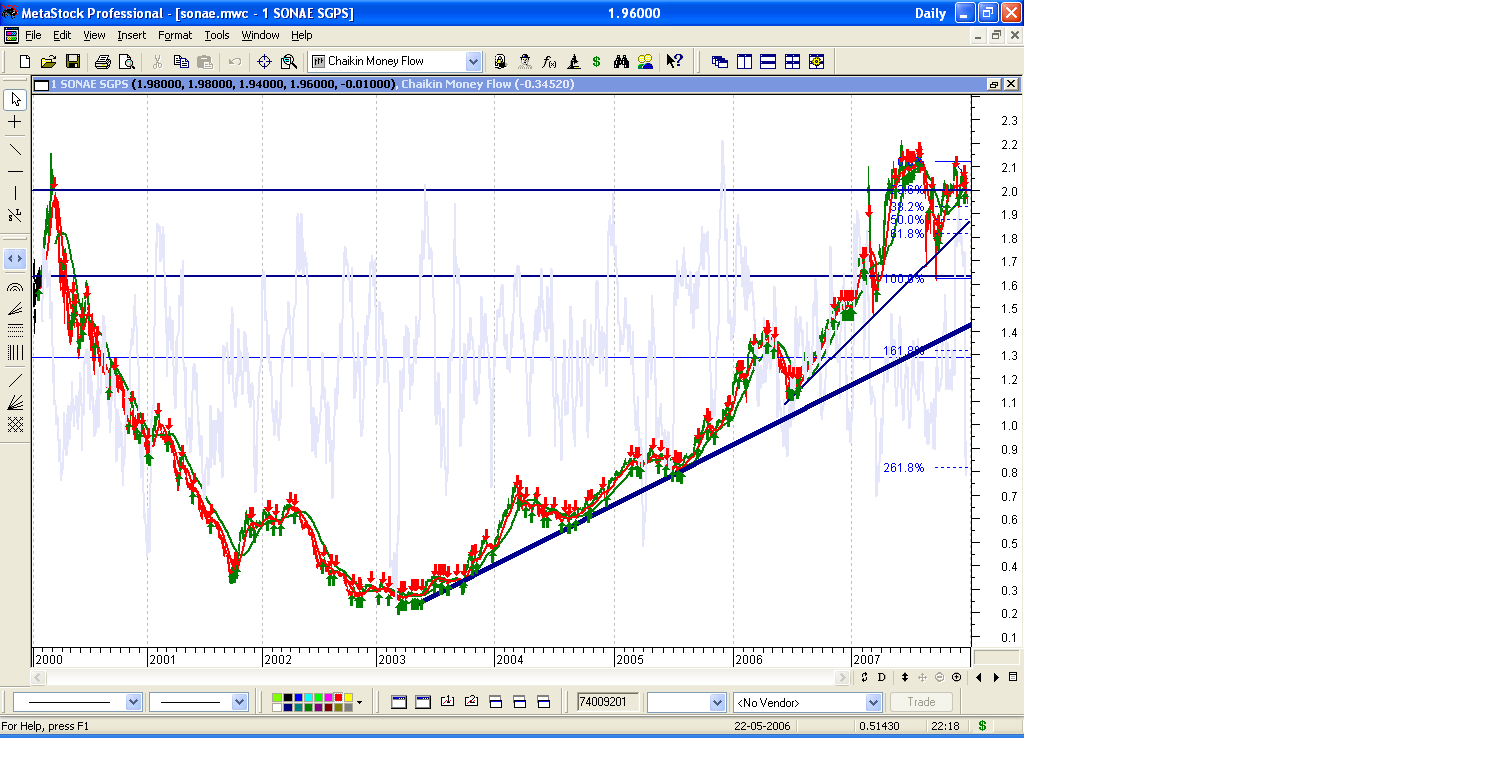This screenshot has height=768, width=1498.
Task: Open the Tools menu
Action: (x=217, y=35)
